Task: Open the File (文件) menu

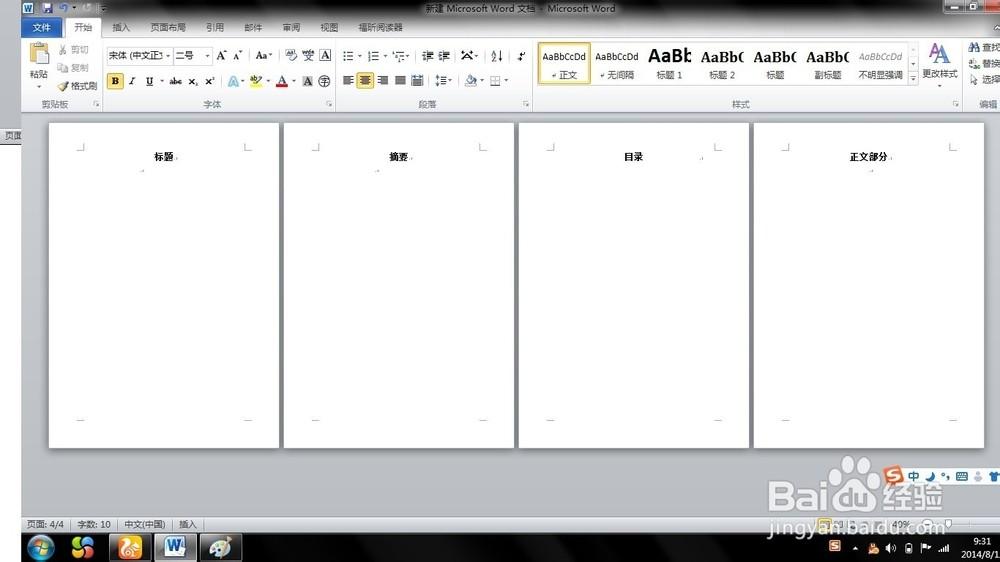Action: pyautogui.click(x=41, y=28)
